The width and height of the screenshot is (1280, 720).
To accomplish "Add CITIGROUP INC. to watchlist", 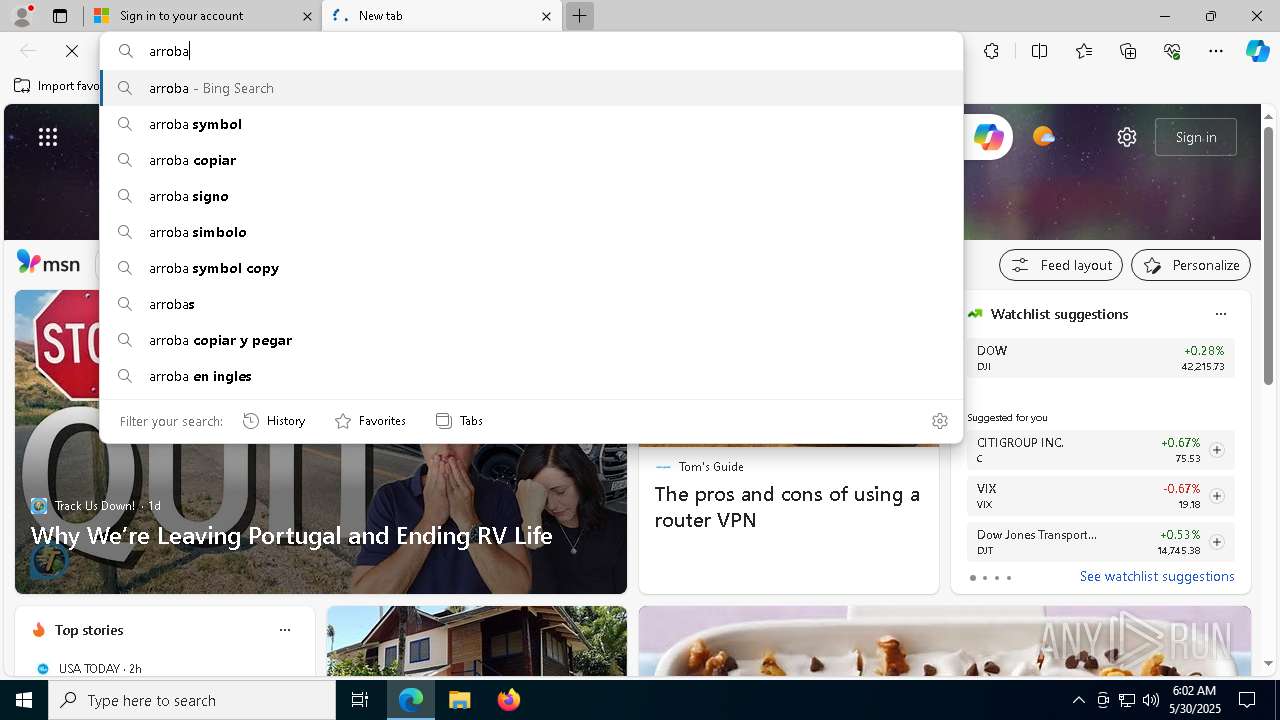I will [x=1216, y=450].
